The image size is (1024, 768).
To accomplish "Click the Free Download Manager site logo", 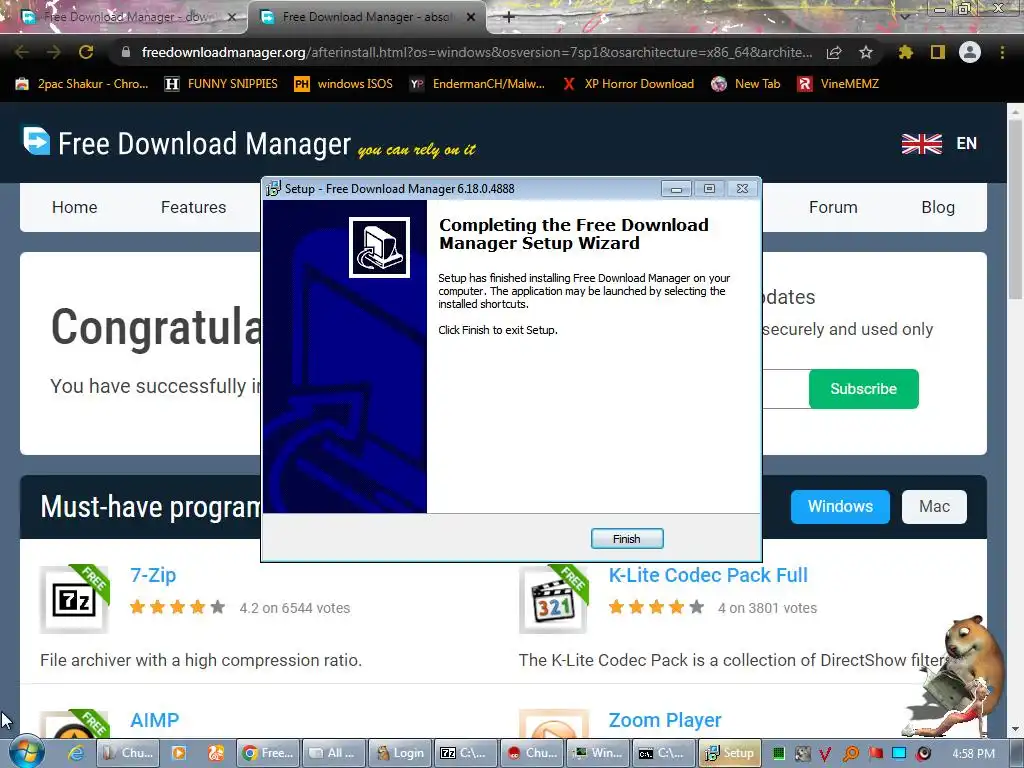I will pos(186,142).
